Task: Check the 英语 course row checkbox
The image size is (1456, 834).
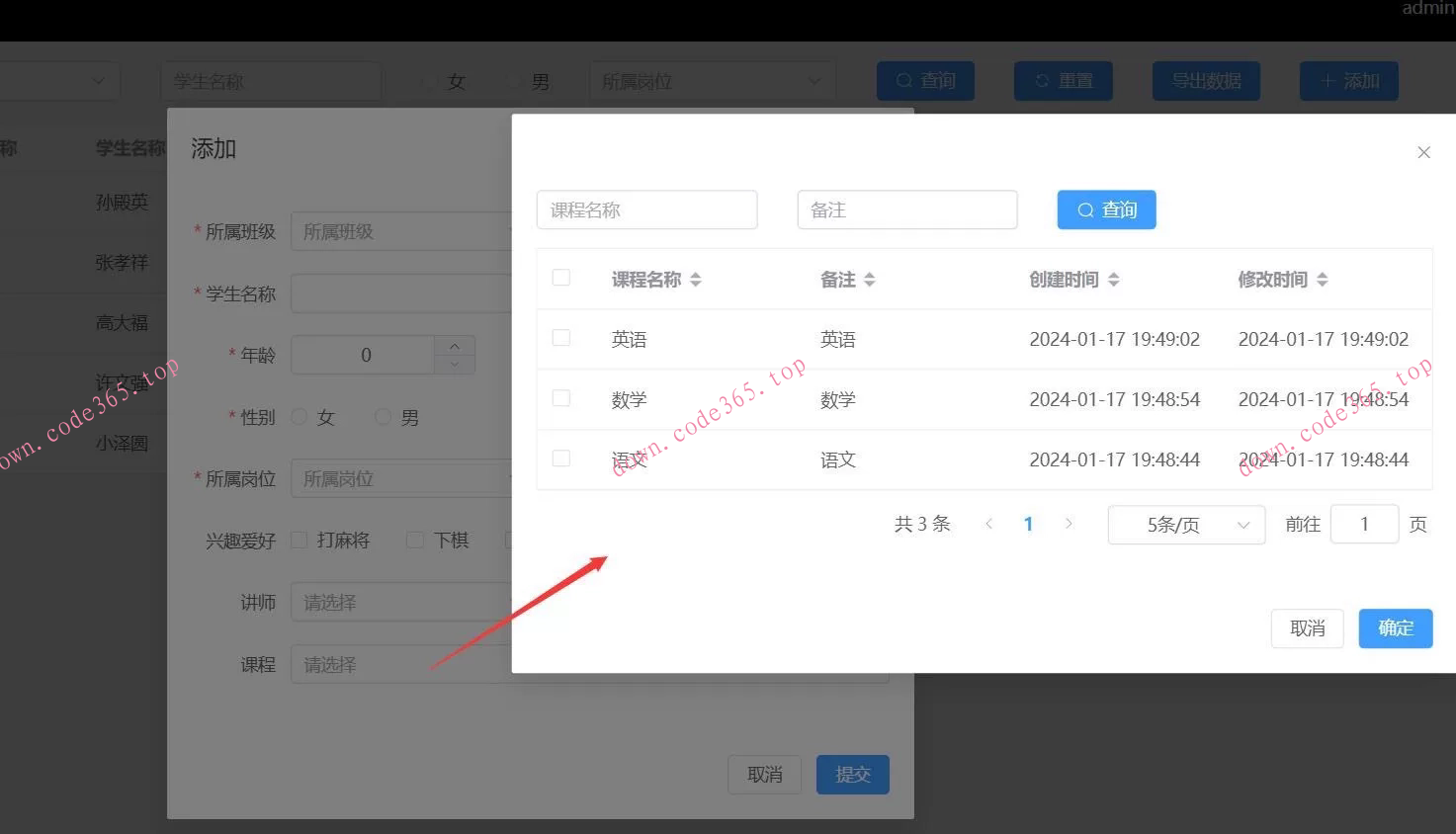Action: tap(560, 338)
